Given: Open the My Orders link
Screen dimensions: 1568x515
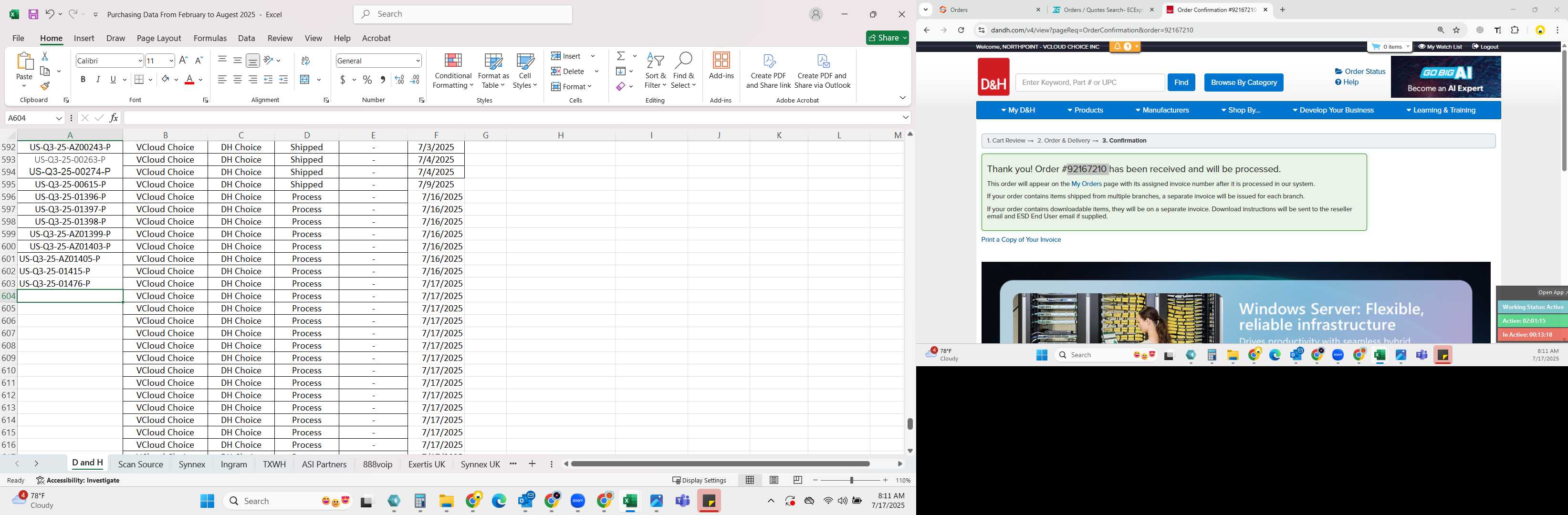Looking at the screenshot, I should click(1087, 184).
